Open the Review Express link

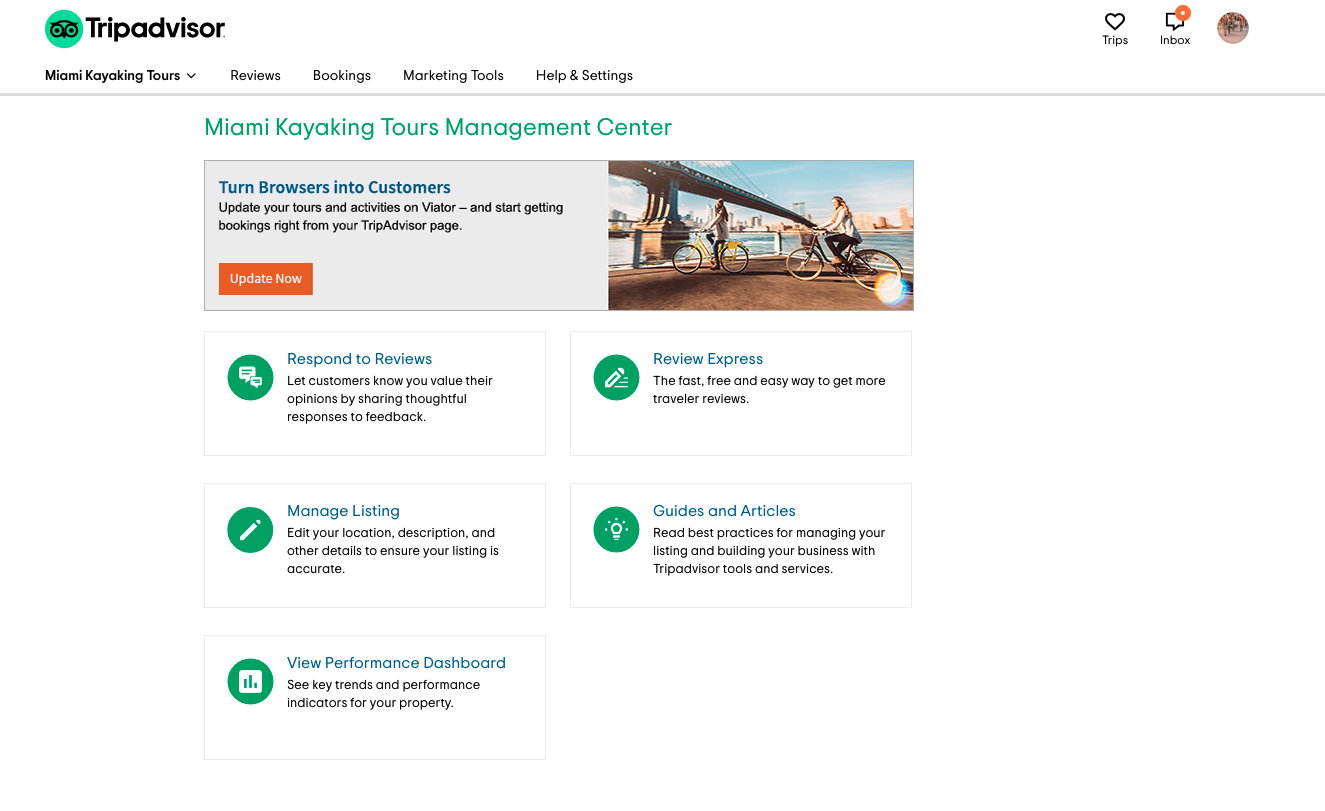708,359
